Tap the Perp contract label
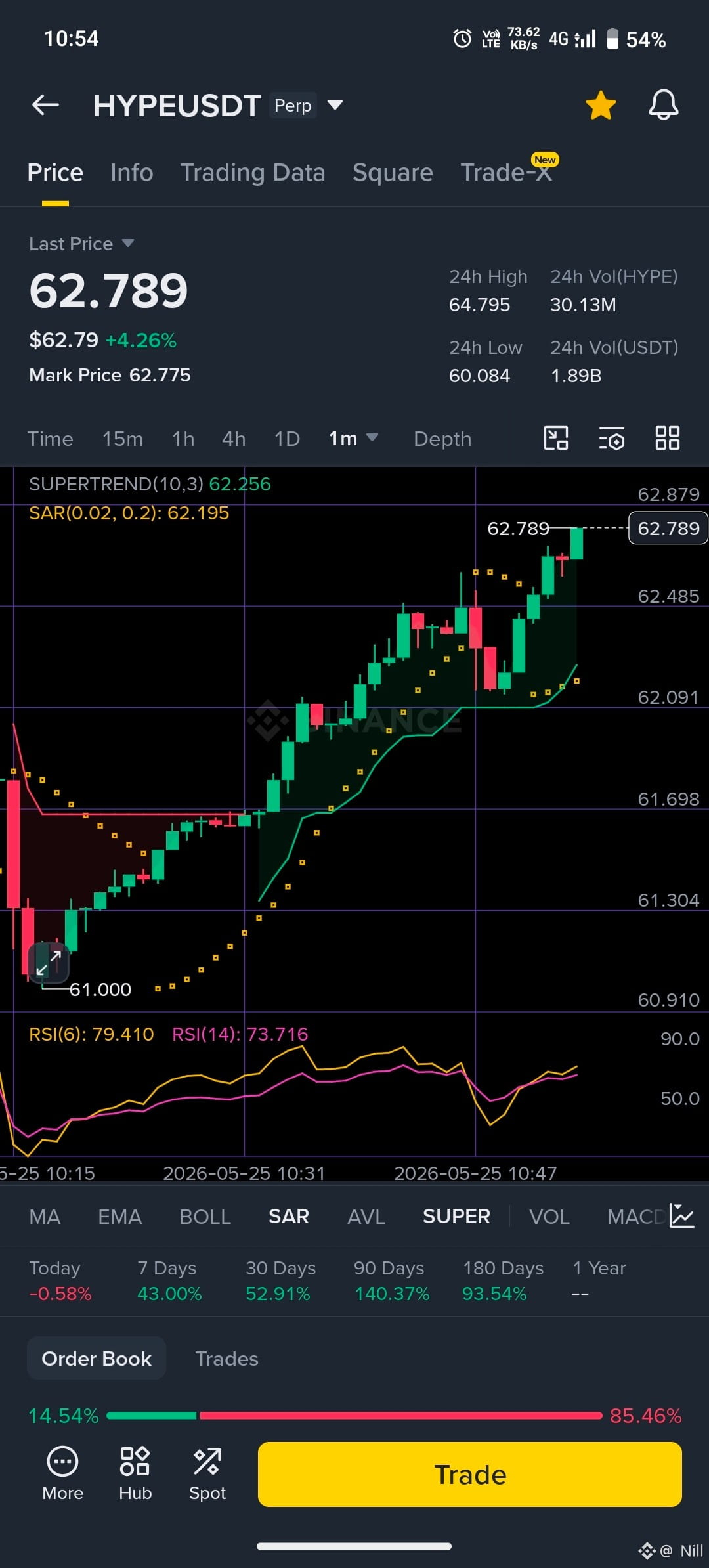 [293, 105]
